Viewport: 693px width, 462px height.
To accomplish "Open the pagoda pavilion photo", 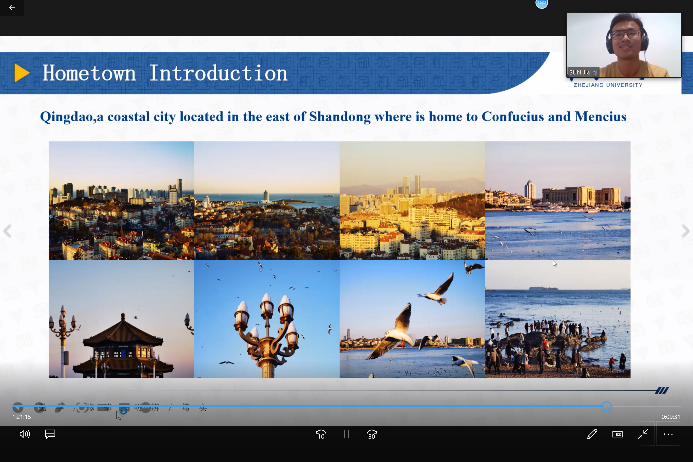I will 121,318.
